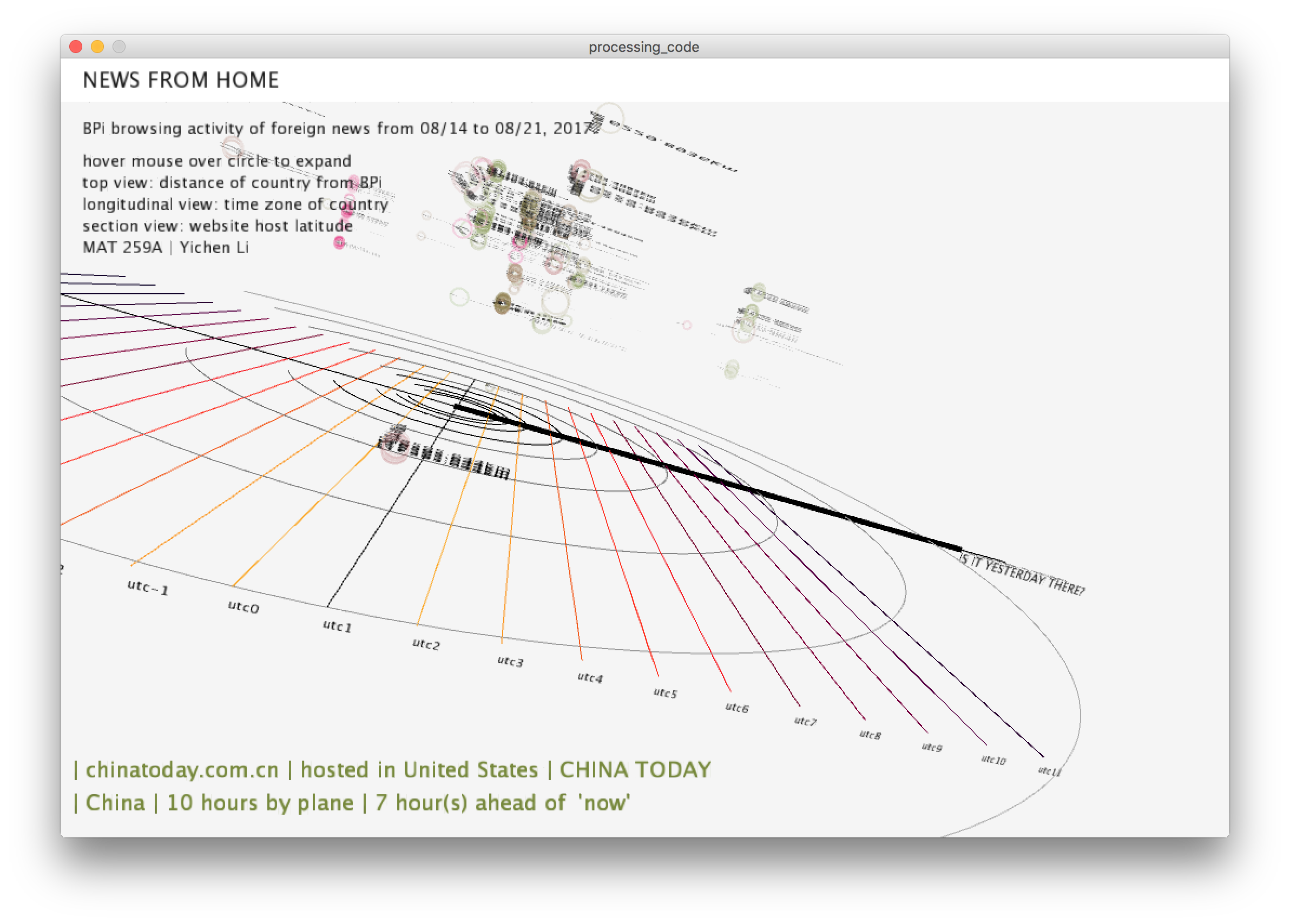Image resolution: width=1290 pixels, height=924 pixels.
Task: Click the chinatoday.com.cn text
Action: tap(182, 769)
